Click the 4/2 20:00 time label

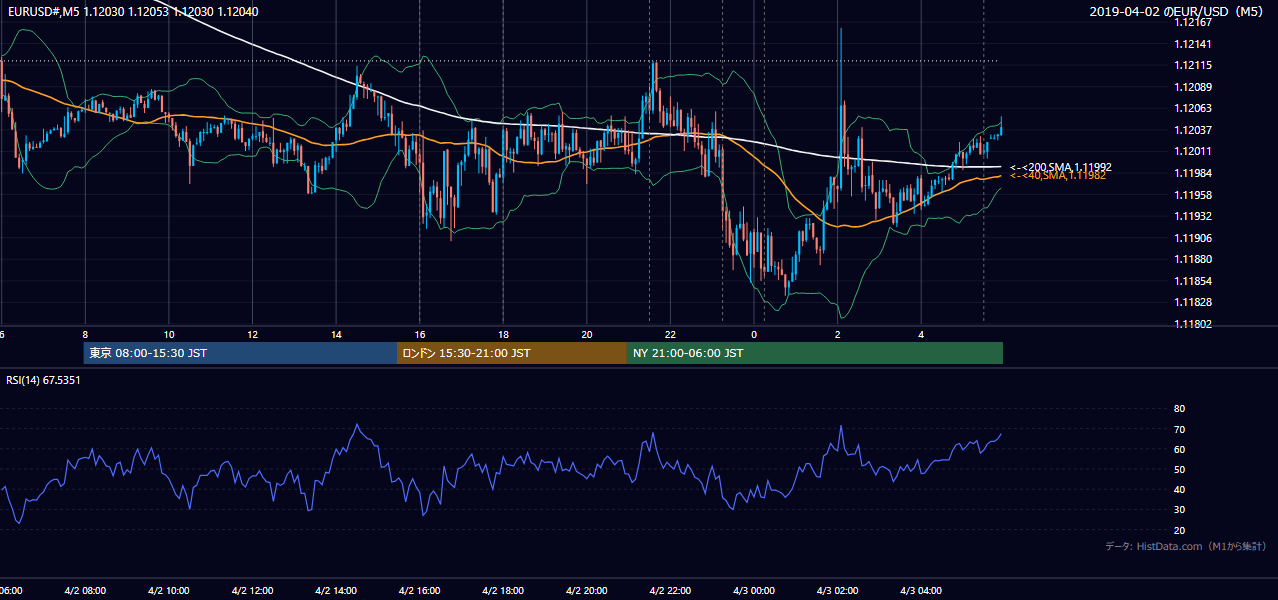click(x=586, y=590)
